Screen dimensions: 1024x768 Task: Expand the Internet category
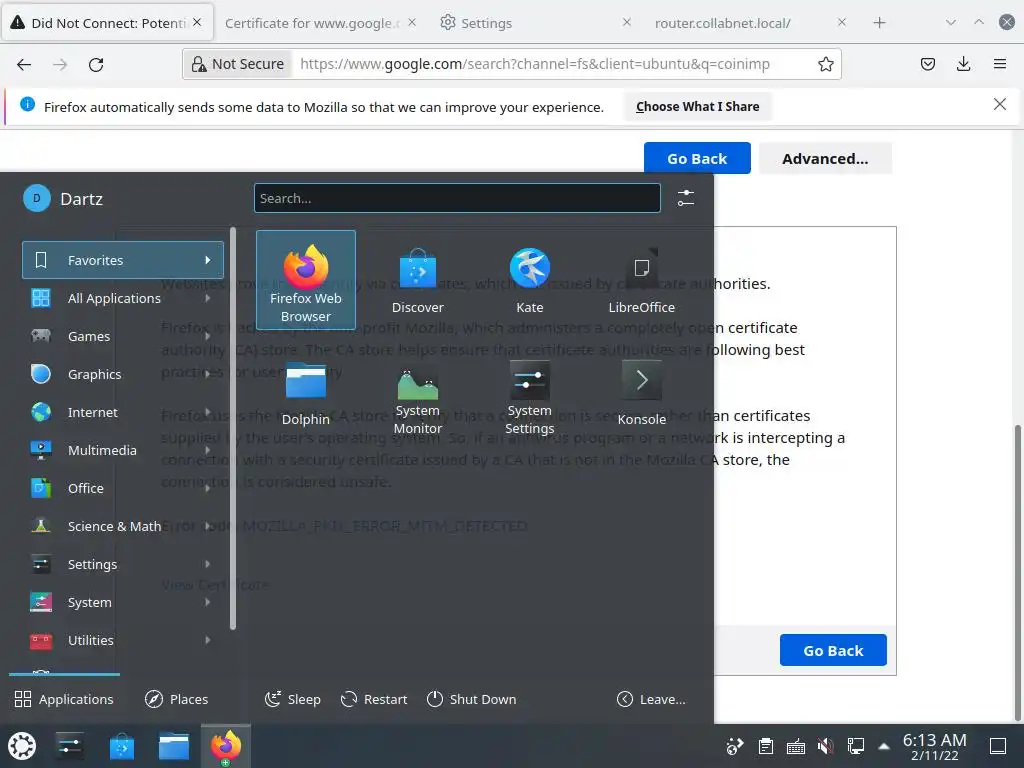click(x=123, y=412)
